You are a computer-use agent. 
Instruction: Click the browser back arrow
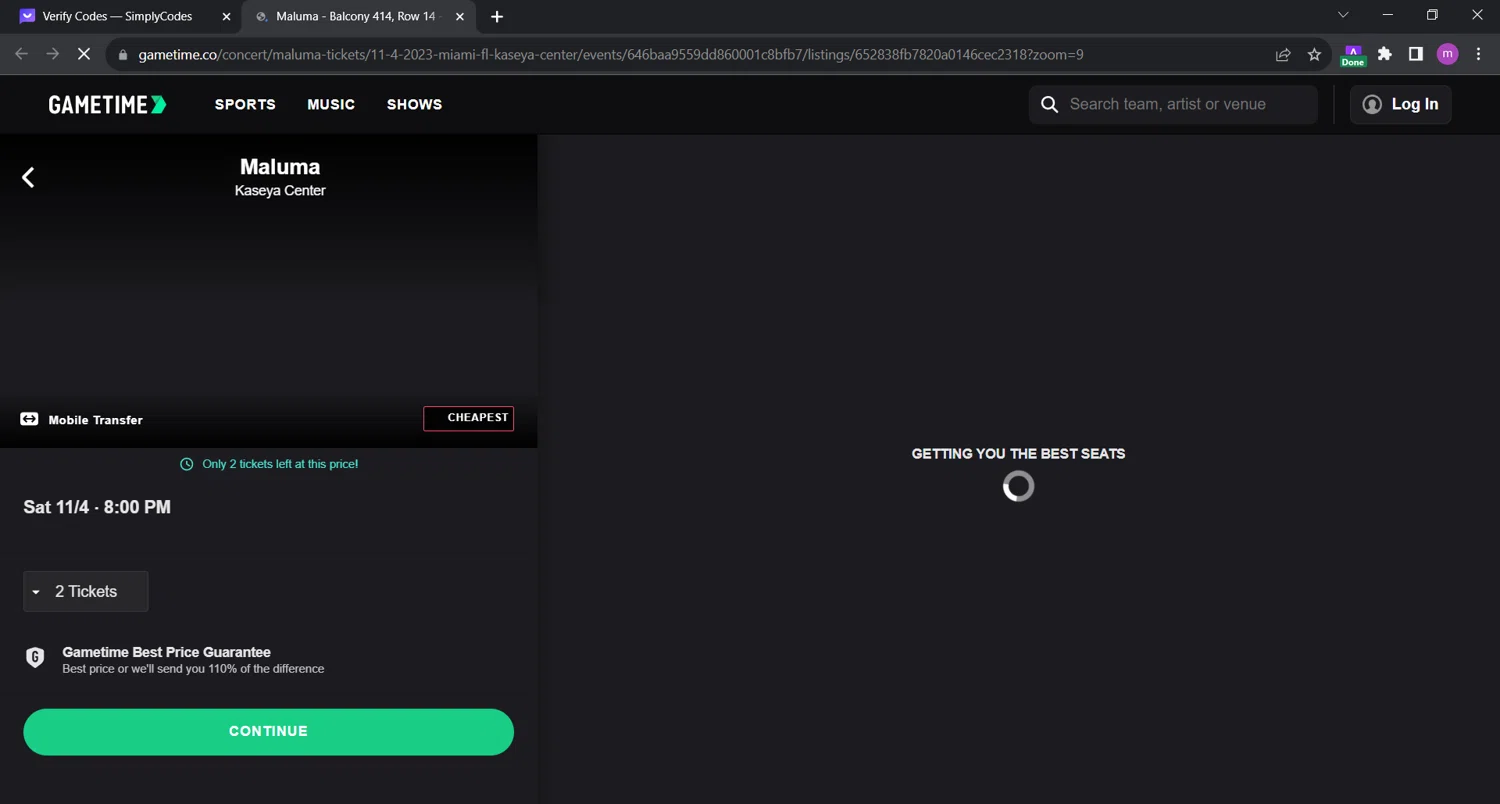21,54
